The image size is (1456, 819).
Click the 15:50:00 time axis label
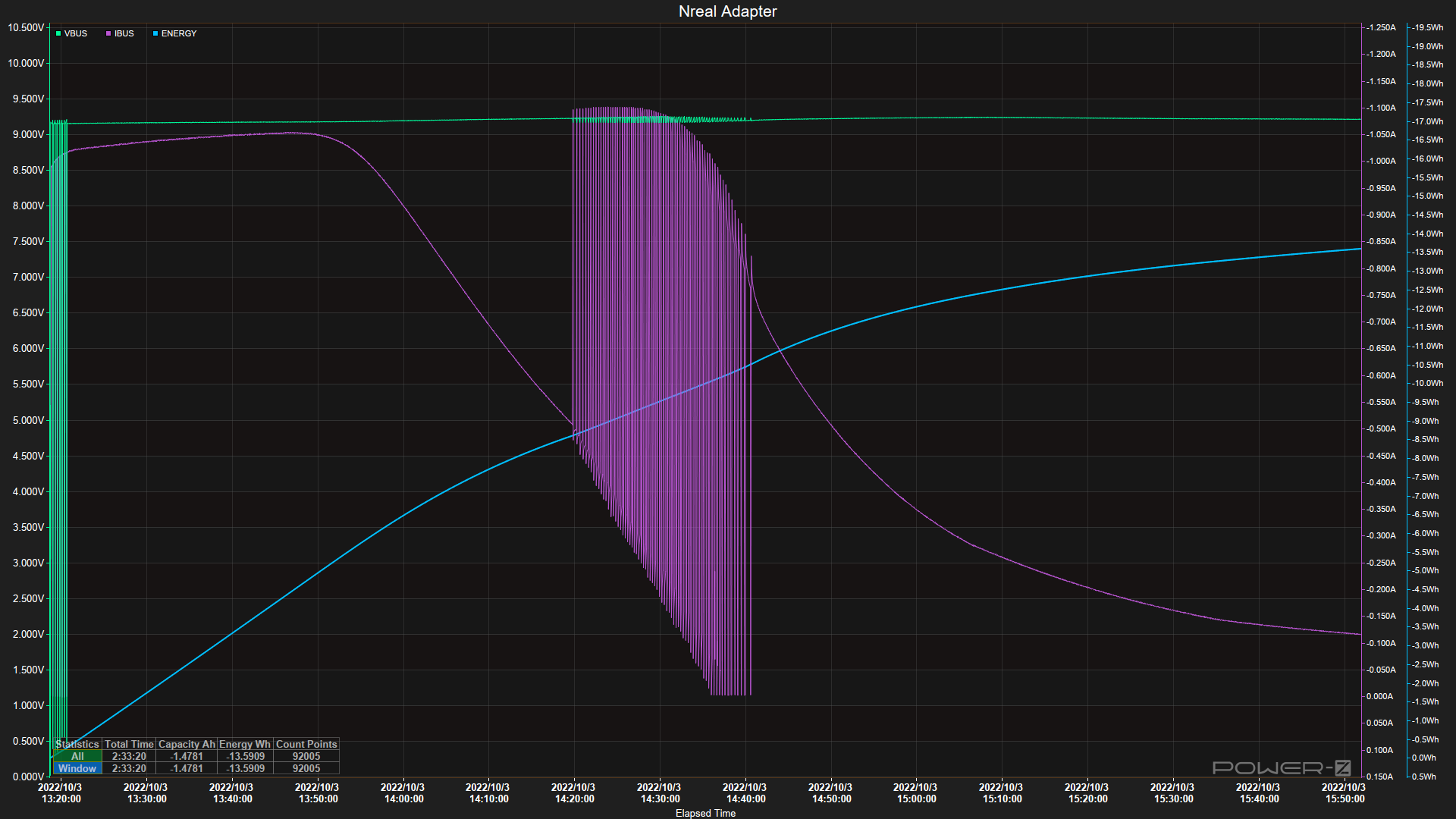[x=1344, y=793]
